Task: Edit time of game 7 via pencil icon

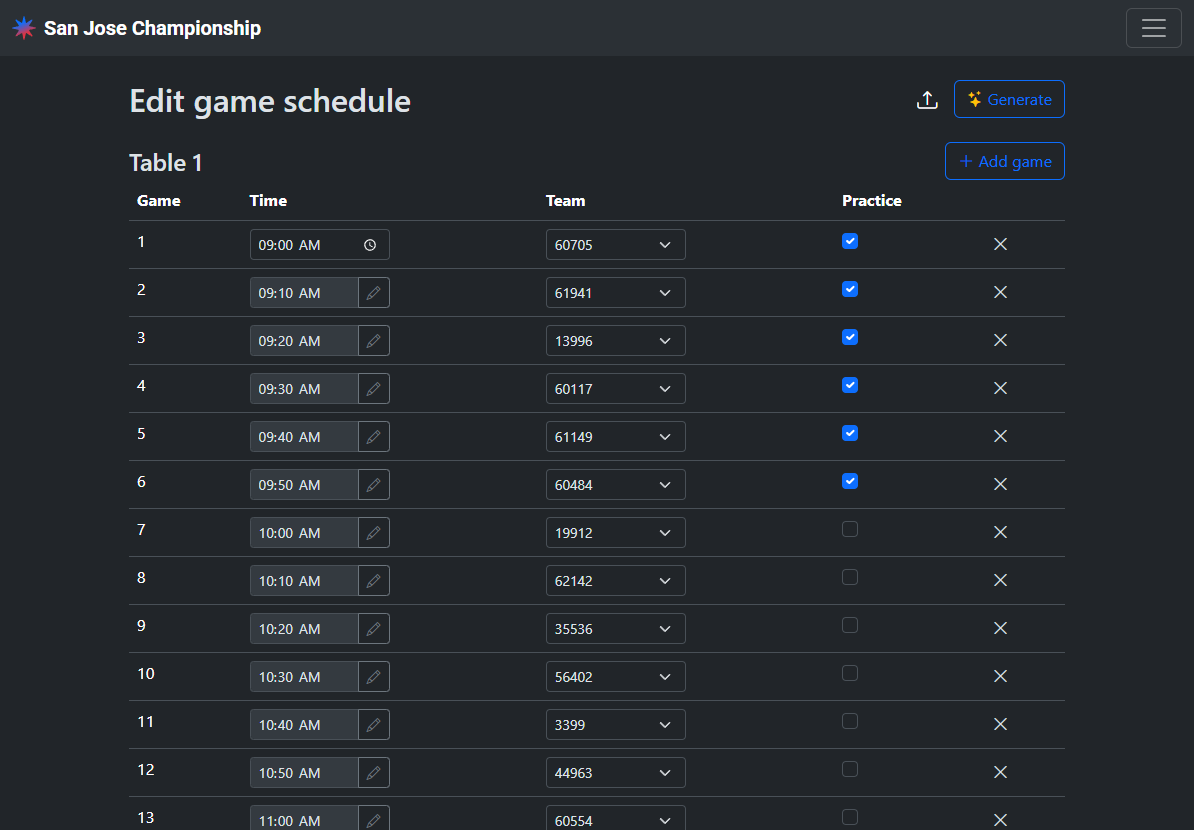Action: click(x=374, y=533)
